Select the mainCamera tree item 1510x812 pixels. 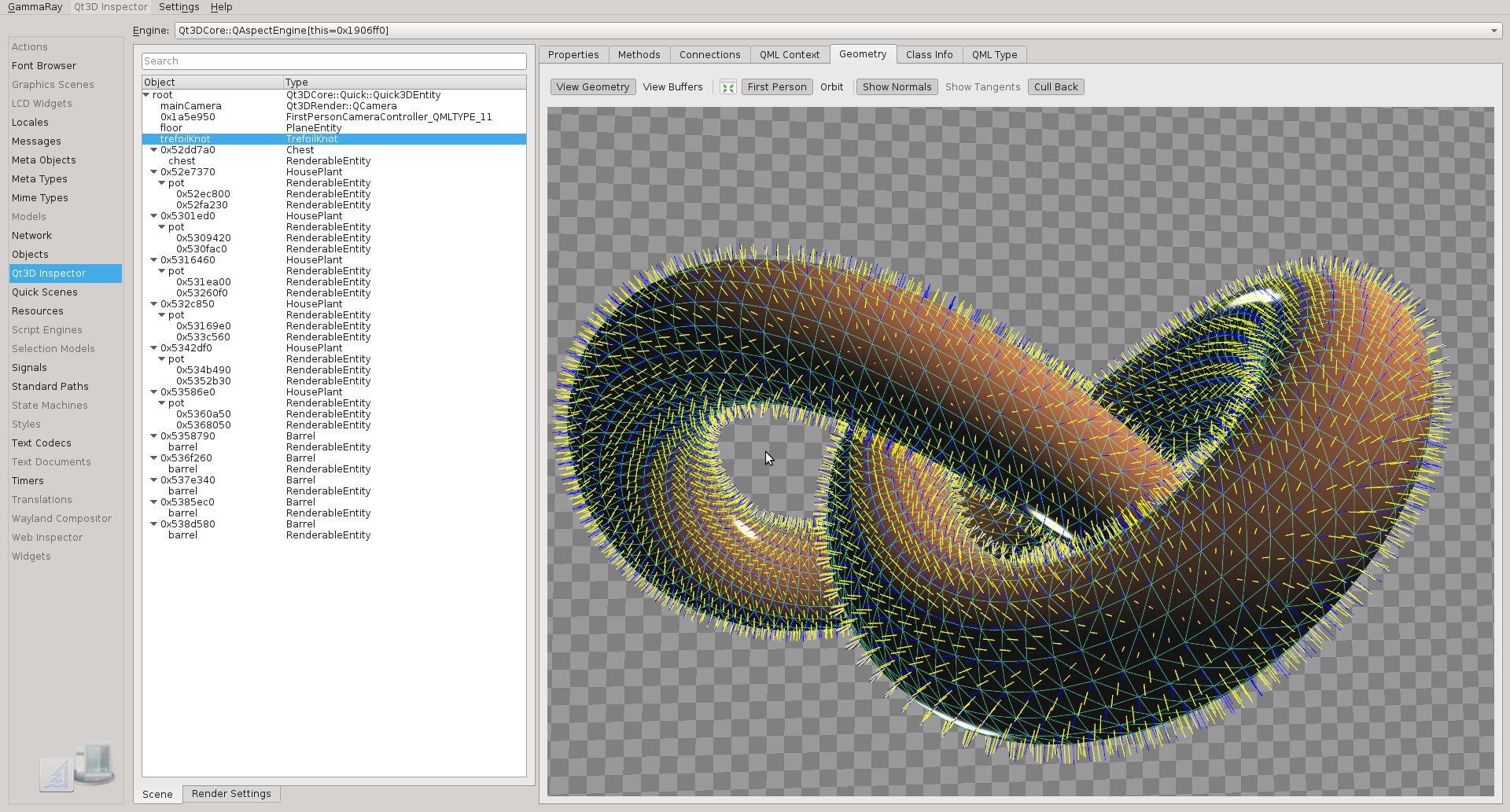[191, 106]
